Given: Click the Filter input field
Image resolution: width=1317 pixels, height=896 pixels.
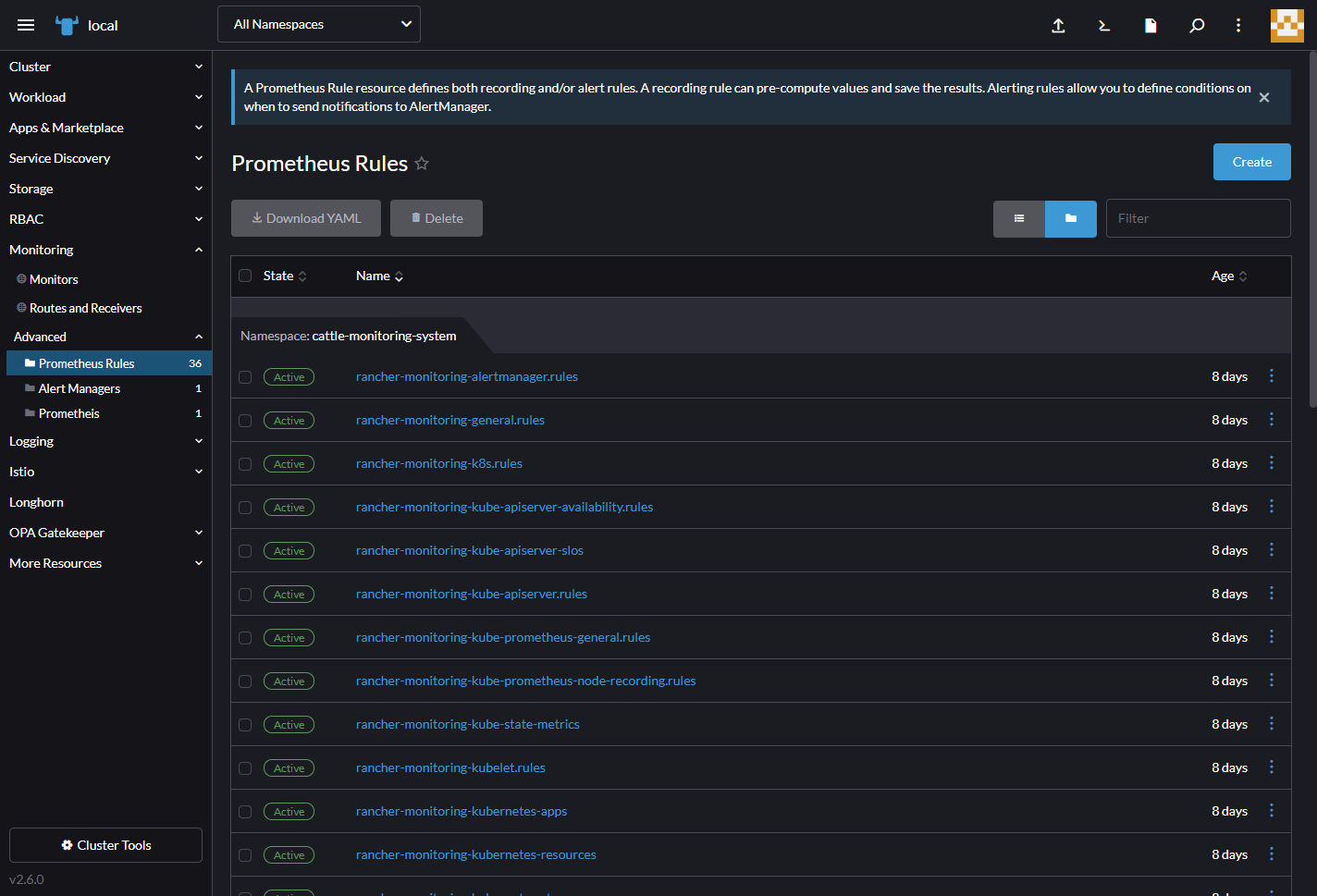Looking at the screenshot, I should tap(1198, 218).
